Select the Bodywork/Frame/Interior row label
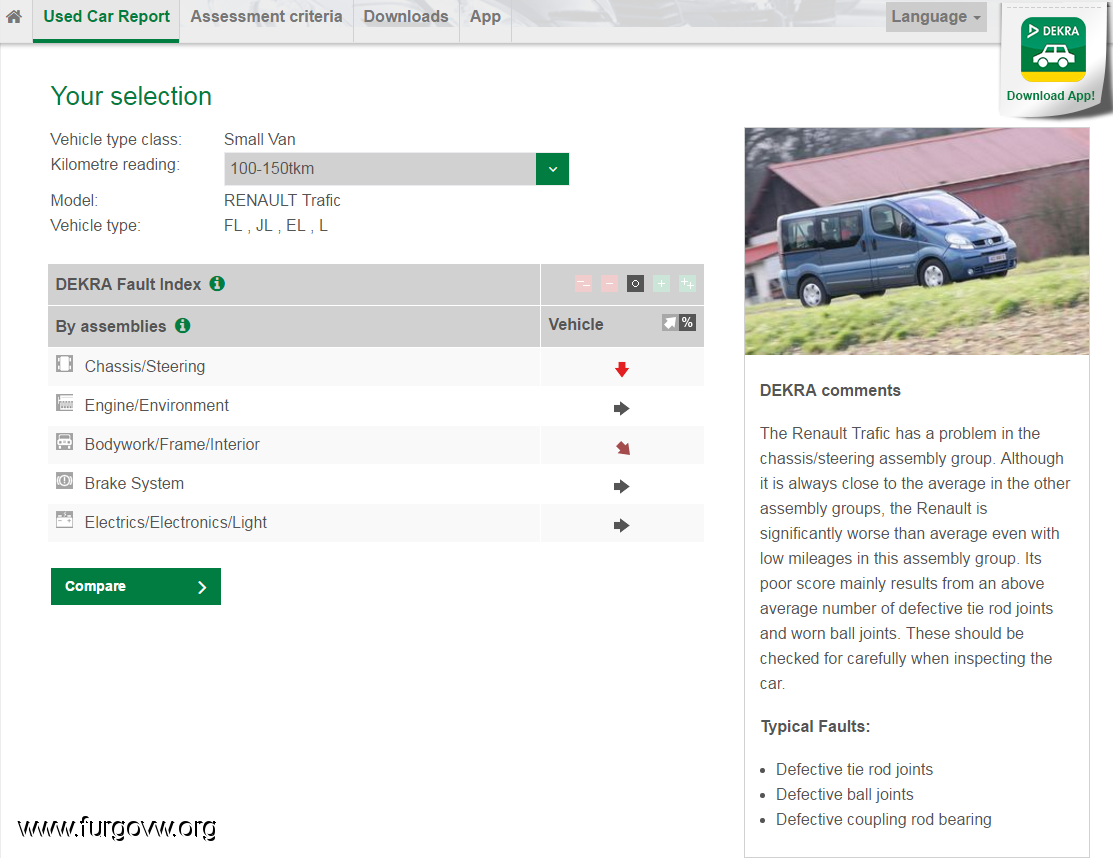This screenshot has width=1113, height=858. tap(172, 444)
